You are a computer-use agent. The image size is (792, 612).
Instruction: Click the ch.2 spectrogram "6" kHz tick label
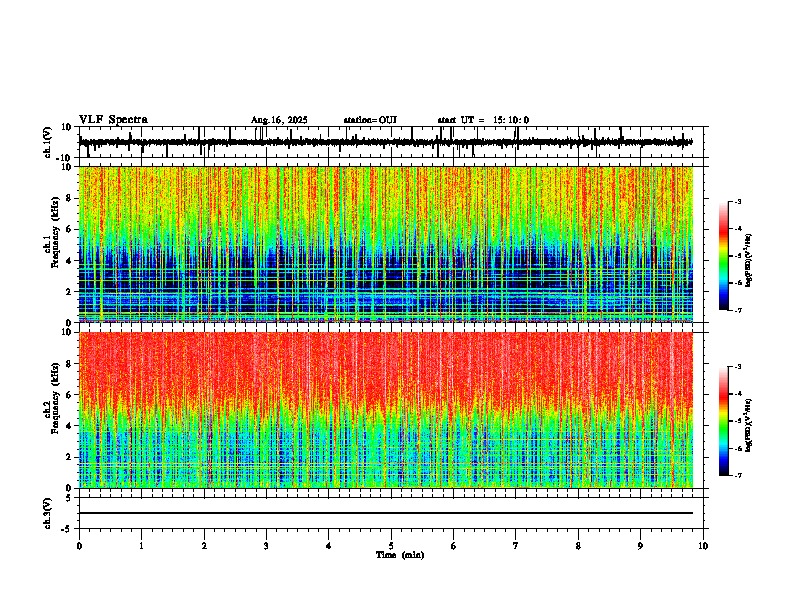[70, 394]
